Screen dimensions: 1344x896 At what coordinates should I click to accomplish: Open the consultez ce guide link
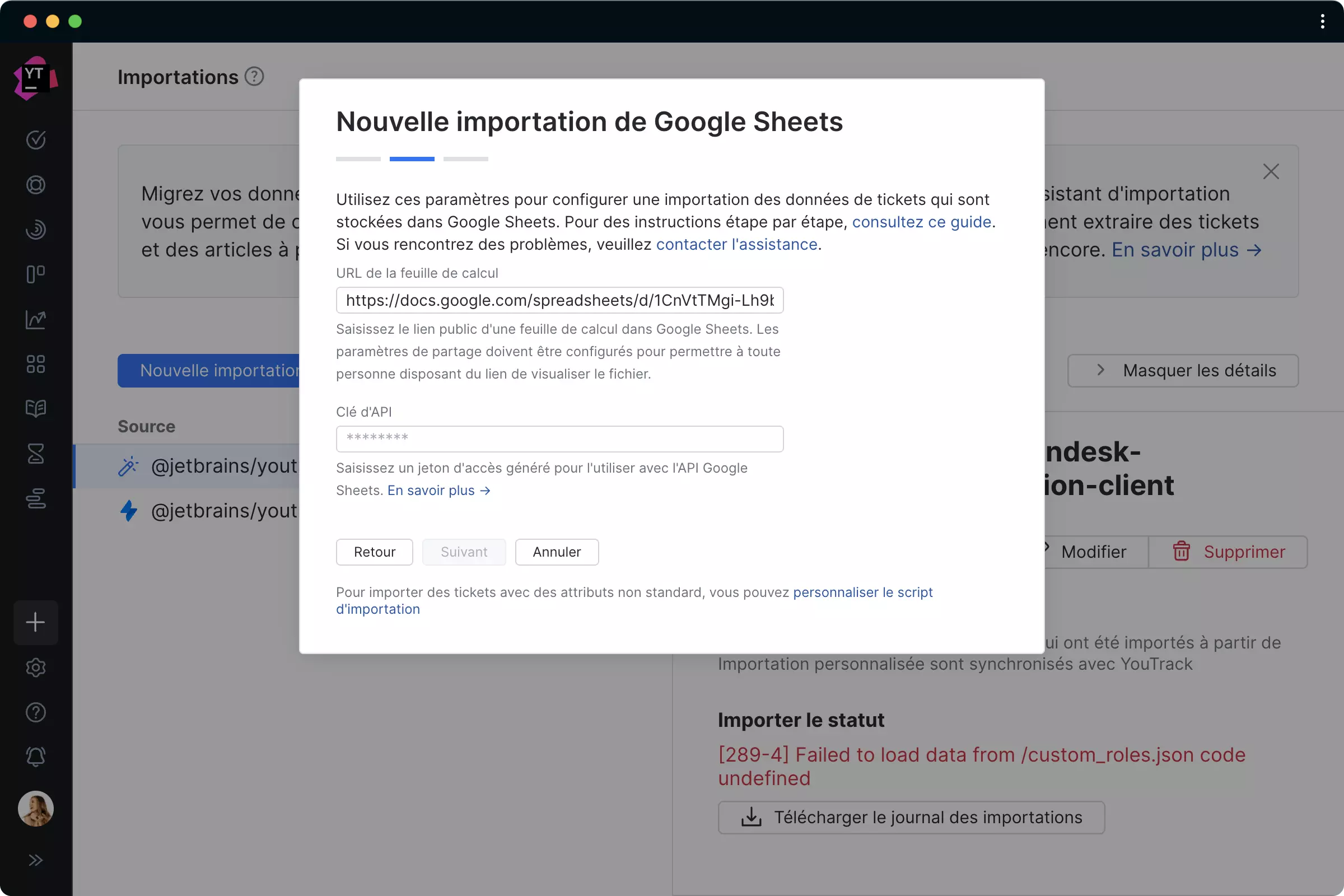pos(922,222)
